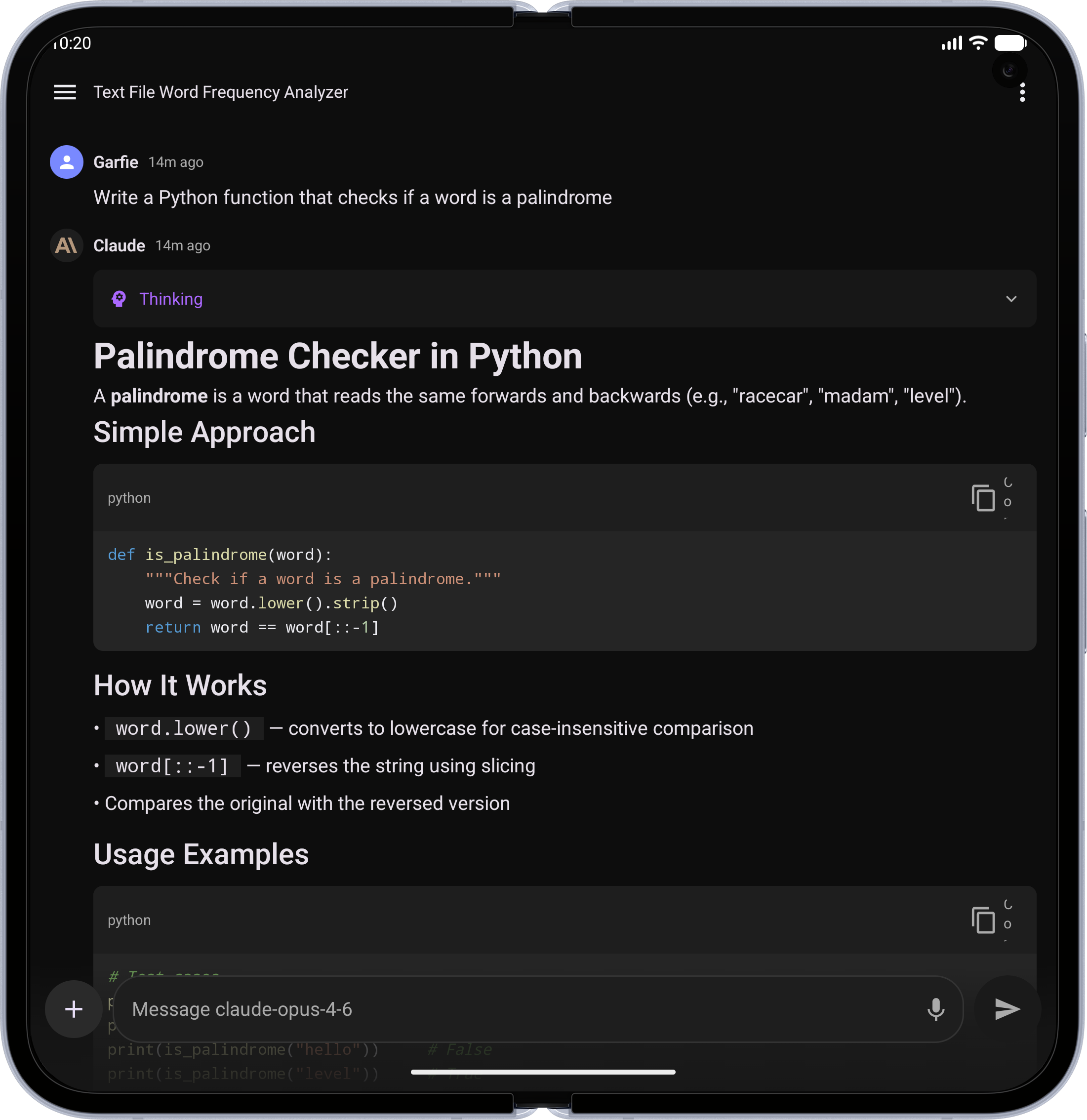Toggle the Thinking panel by its label
The width and height of the screenshot is (1087, 1120).
(x=171, y=299)
